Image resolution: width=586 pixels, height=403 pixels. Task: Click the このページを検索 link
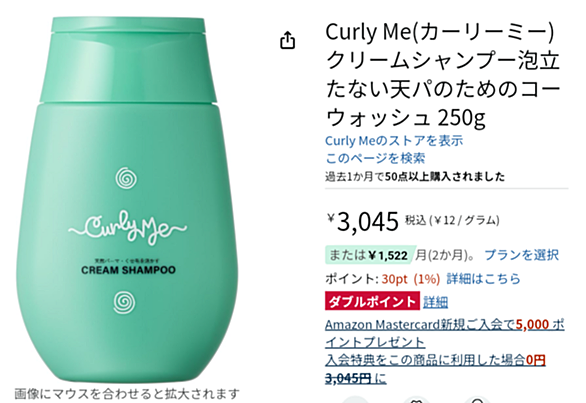point(375,158)
